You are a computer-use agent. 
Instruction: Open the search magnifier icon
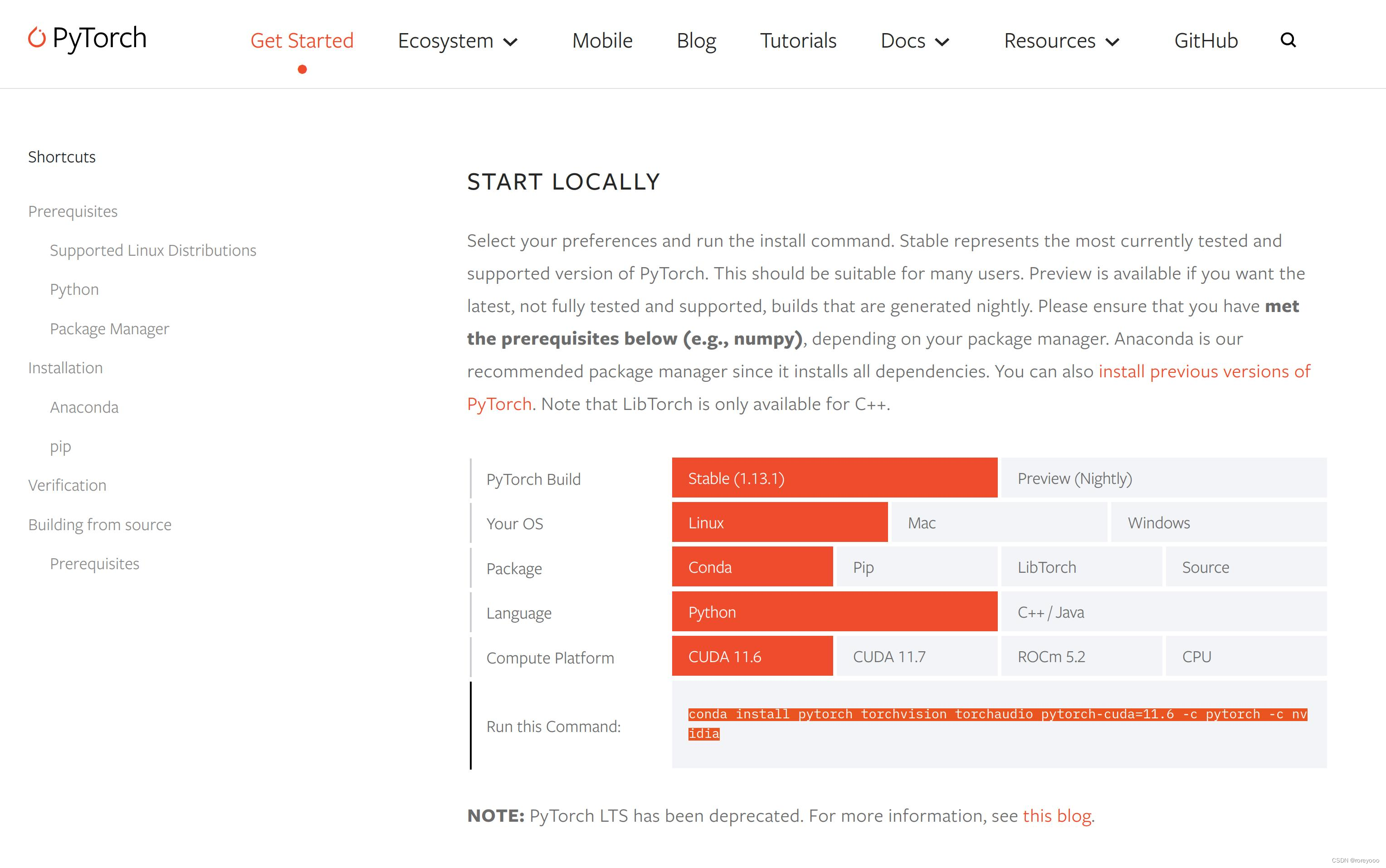(x=1288, y=40)
